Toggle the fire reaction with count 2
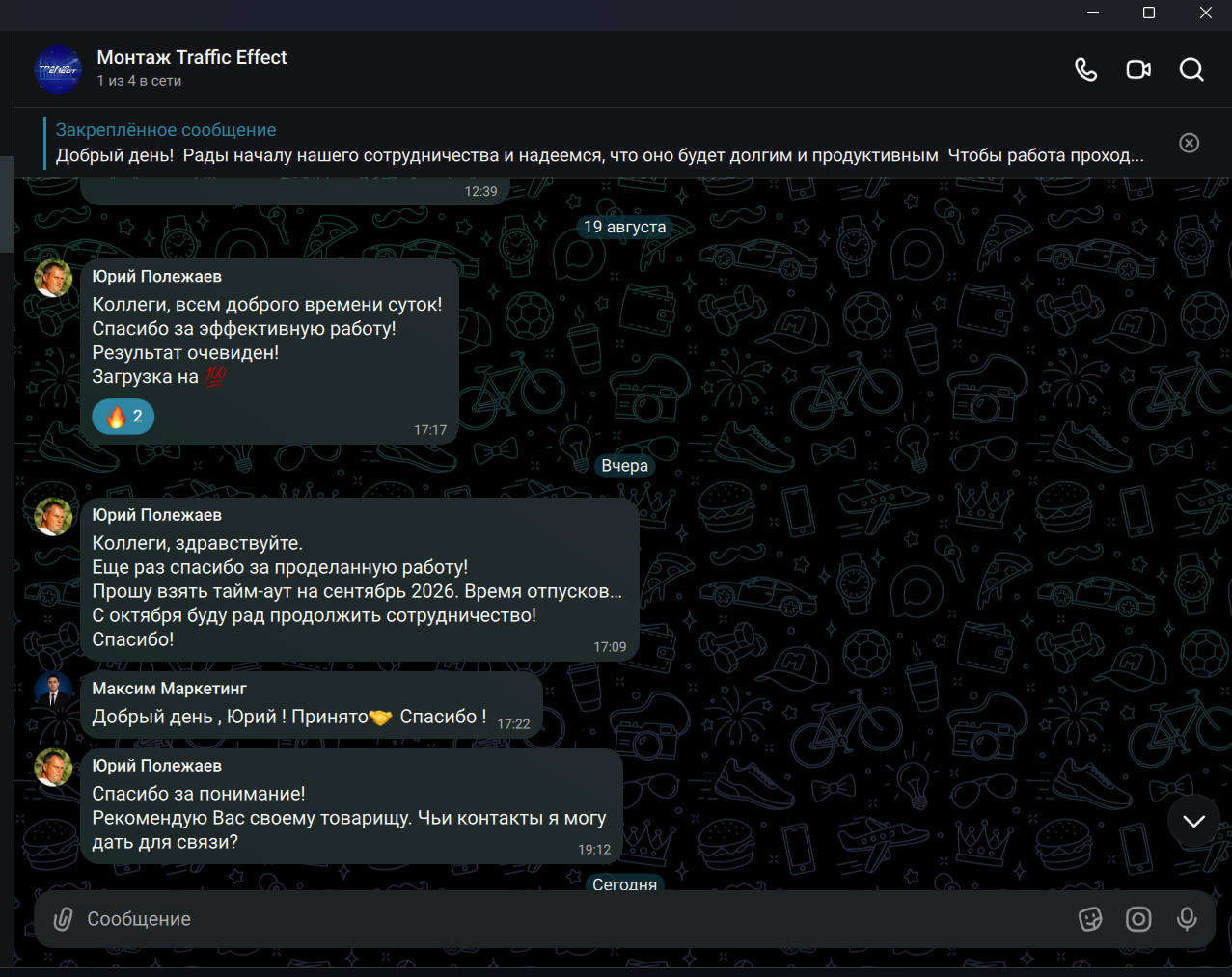The width and height of the screenshot is (1232, 977). pos(123,417)
